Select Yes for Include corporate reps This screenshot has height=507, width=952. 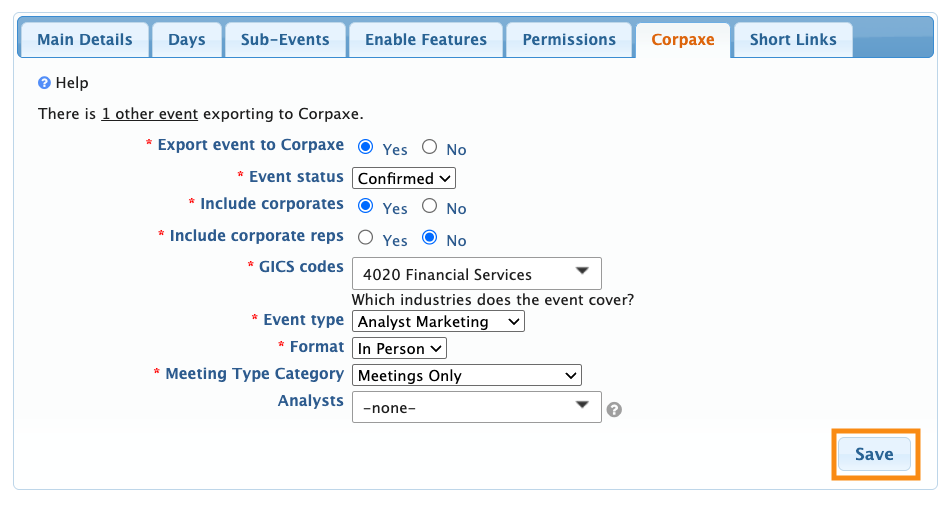tap(366, 238)
